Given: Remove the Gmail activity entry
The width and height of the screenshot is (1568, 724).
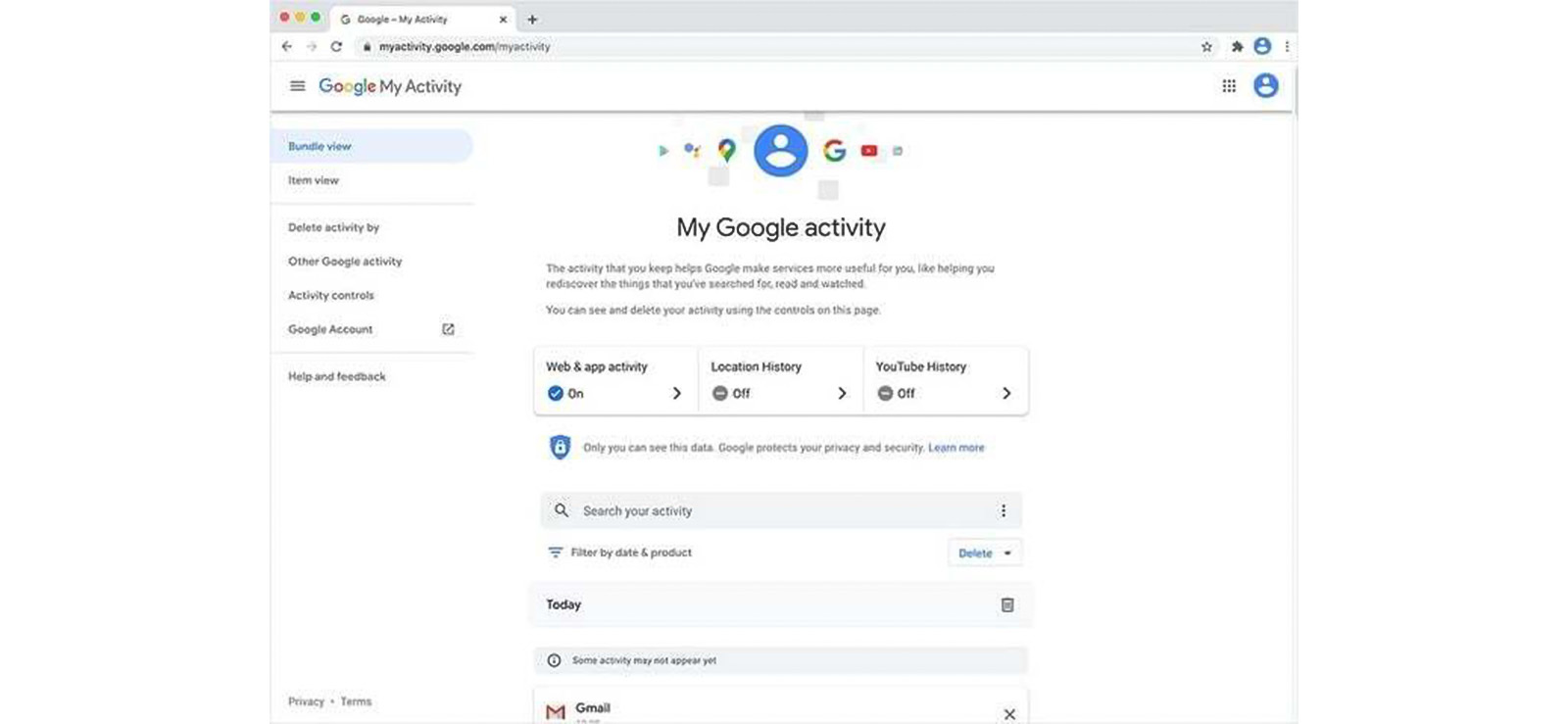Looking at the screenshot, I should pos(1008,714).
